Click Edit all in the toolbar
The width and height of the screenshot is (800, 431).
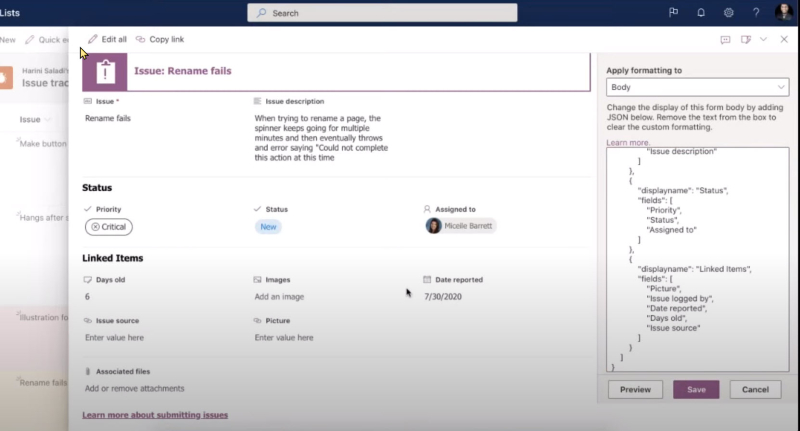pos(107,39)
